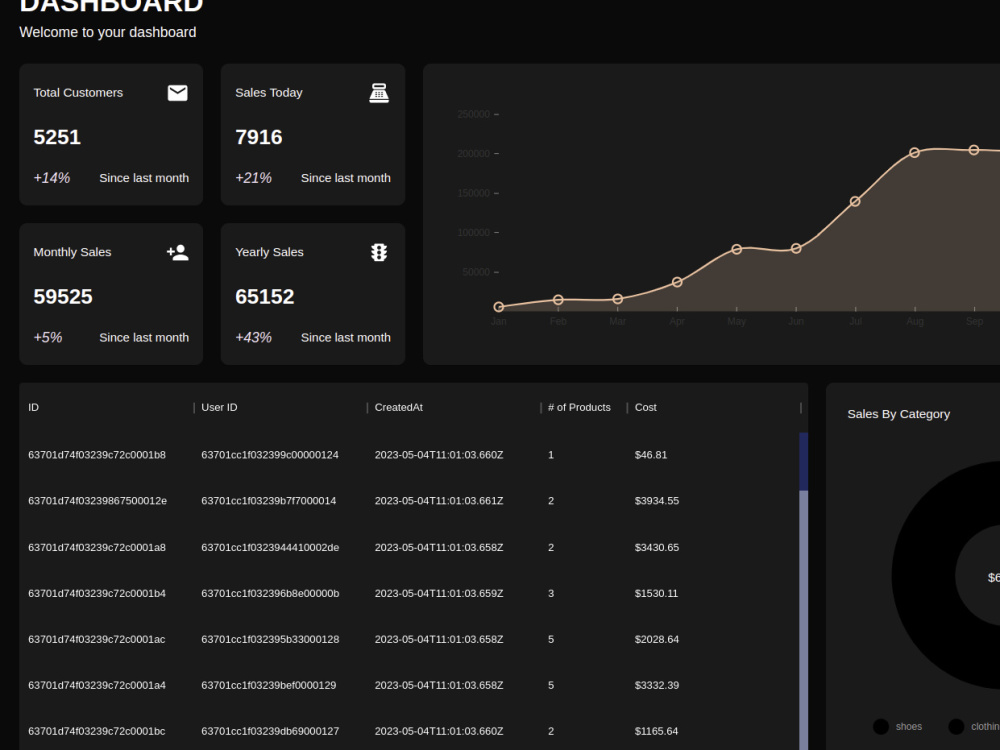The height and width of the screenshot is (750, 1000).
Task: Click the Sales Today value 7916
Action: click(x=258, y=137)
